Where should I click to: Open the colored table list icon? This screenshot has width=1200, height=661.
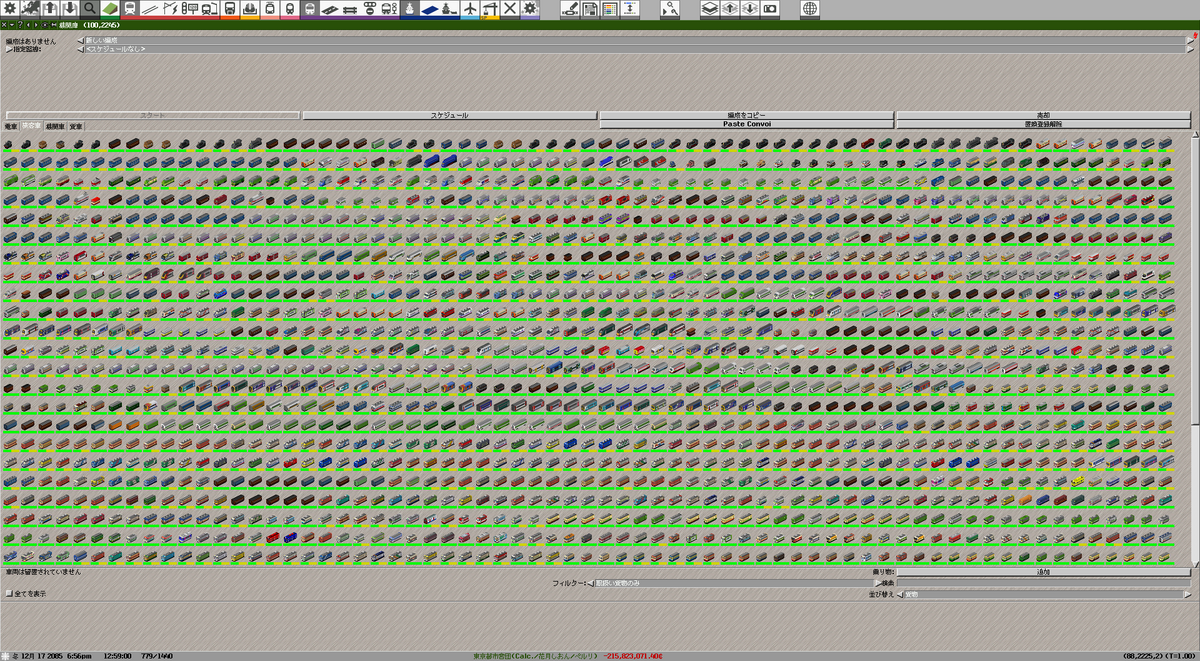pyautogui.click(x=610, y=10)
